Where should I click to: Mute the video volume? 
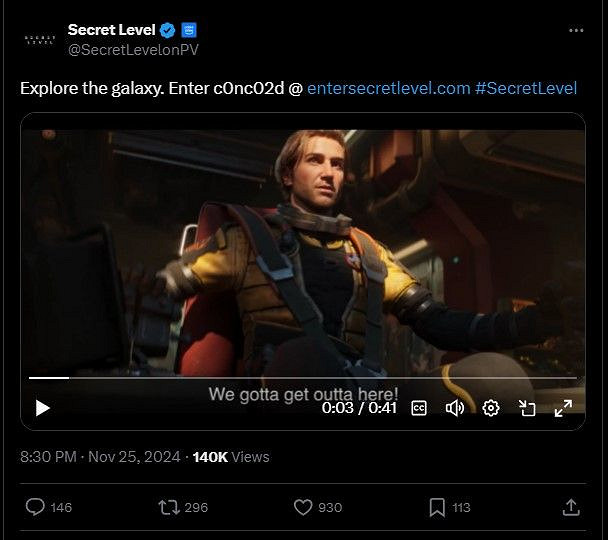click(x=454, y=408)
